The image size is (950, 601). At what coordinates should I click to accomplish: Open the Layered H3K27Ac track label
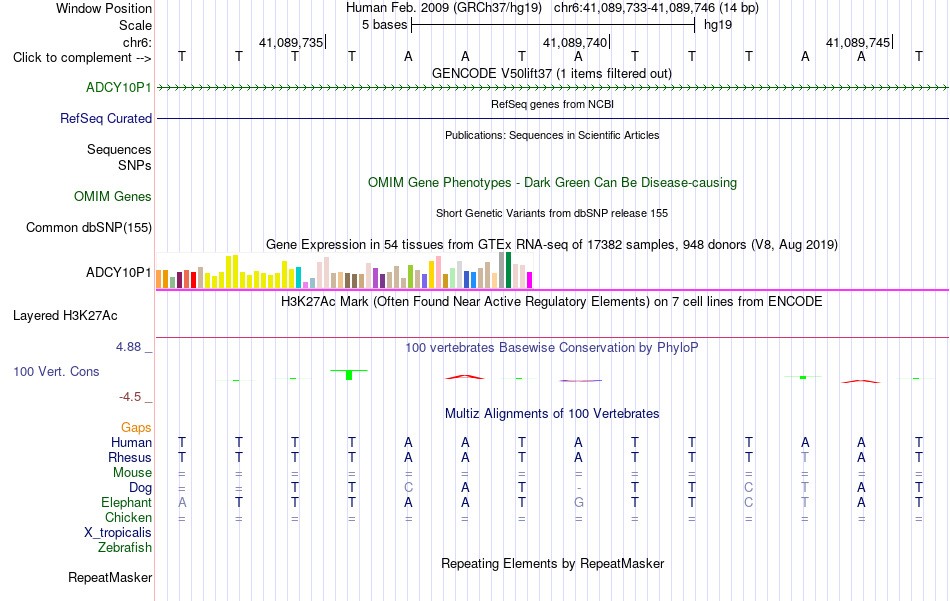tap(65, 315)
